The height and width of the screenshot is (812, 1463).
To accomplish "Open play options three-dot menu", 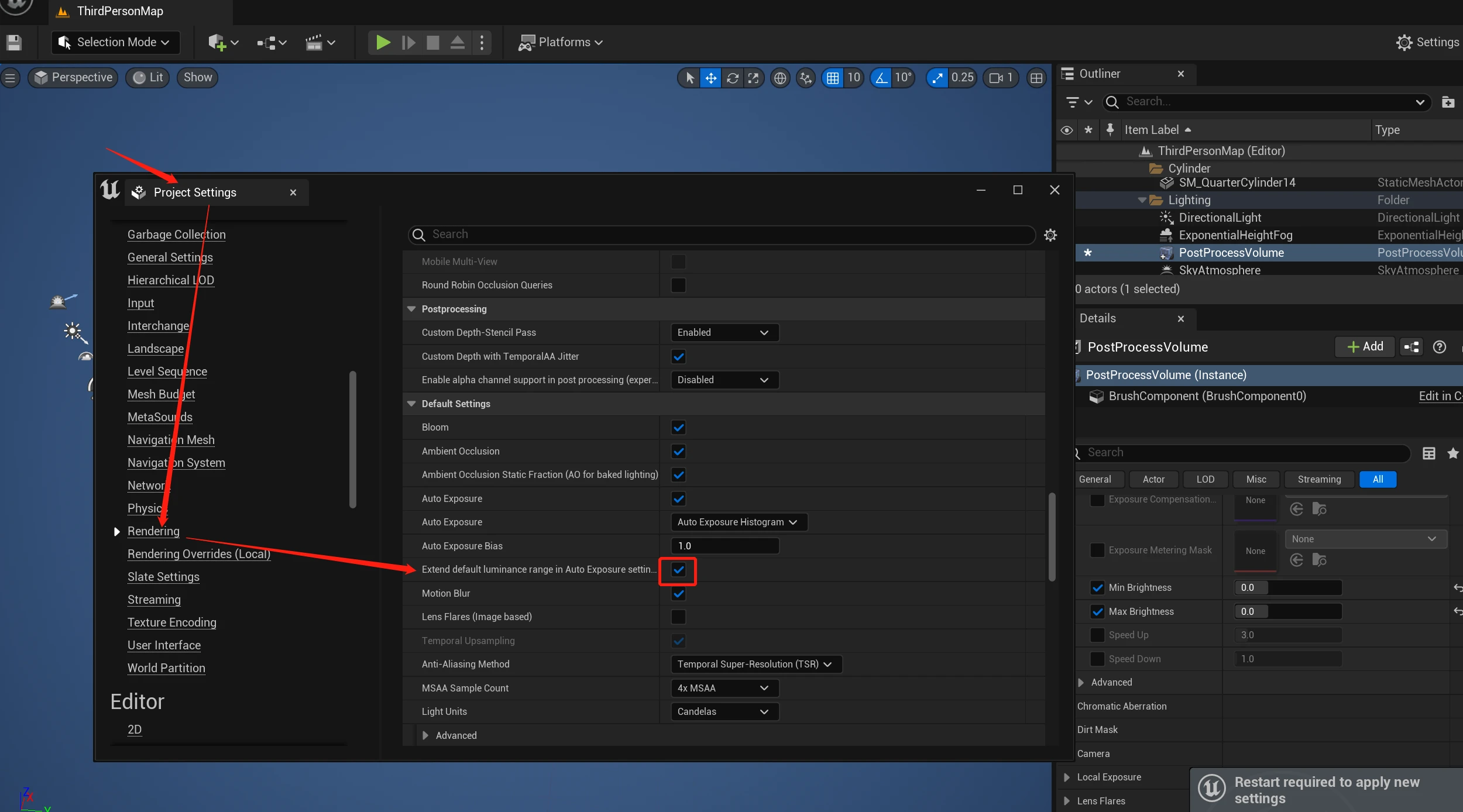I will click(x=482, y=42).
